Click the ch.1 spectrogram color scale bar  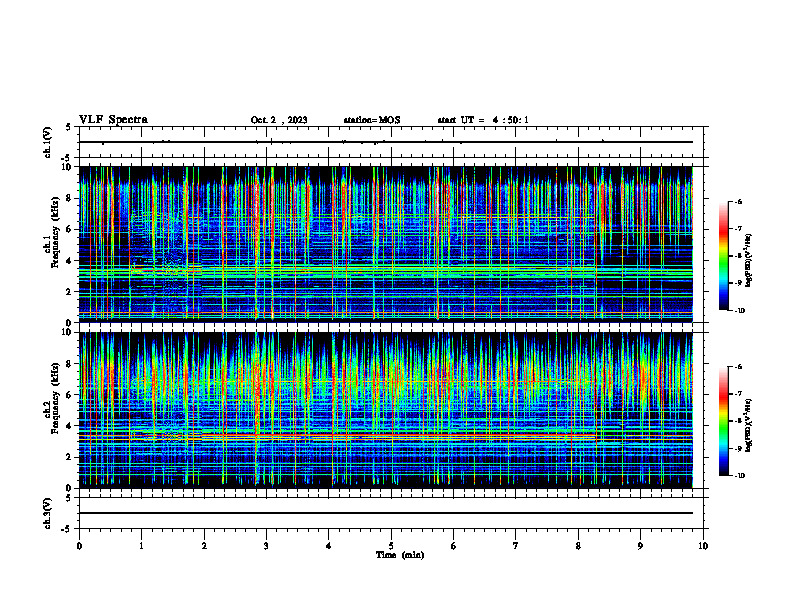[723, 256]
